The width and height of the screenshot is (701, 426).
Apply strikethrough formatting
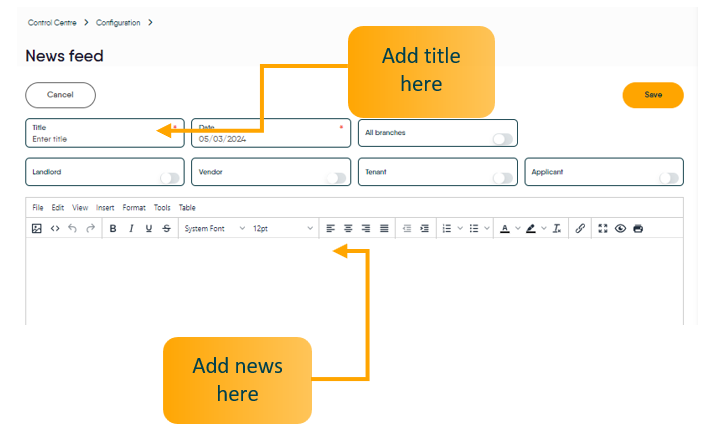(x=166, y=229)
